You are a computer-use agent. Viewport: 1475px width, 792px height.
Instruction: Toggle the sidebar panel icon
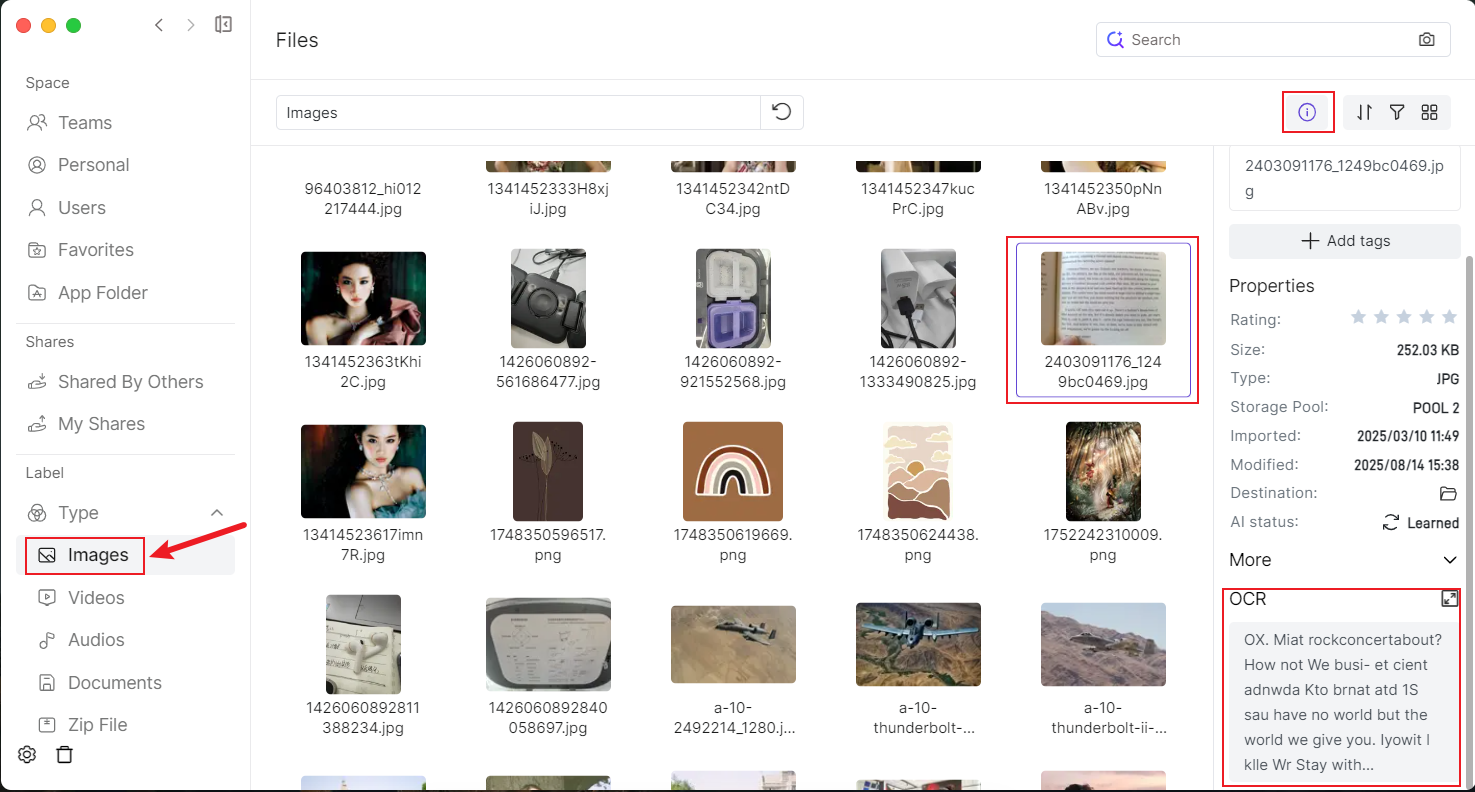[224, 25]
